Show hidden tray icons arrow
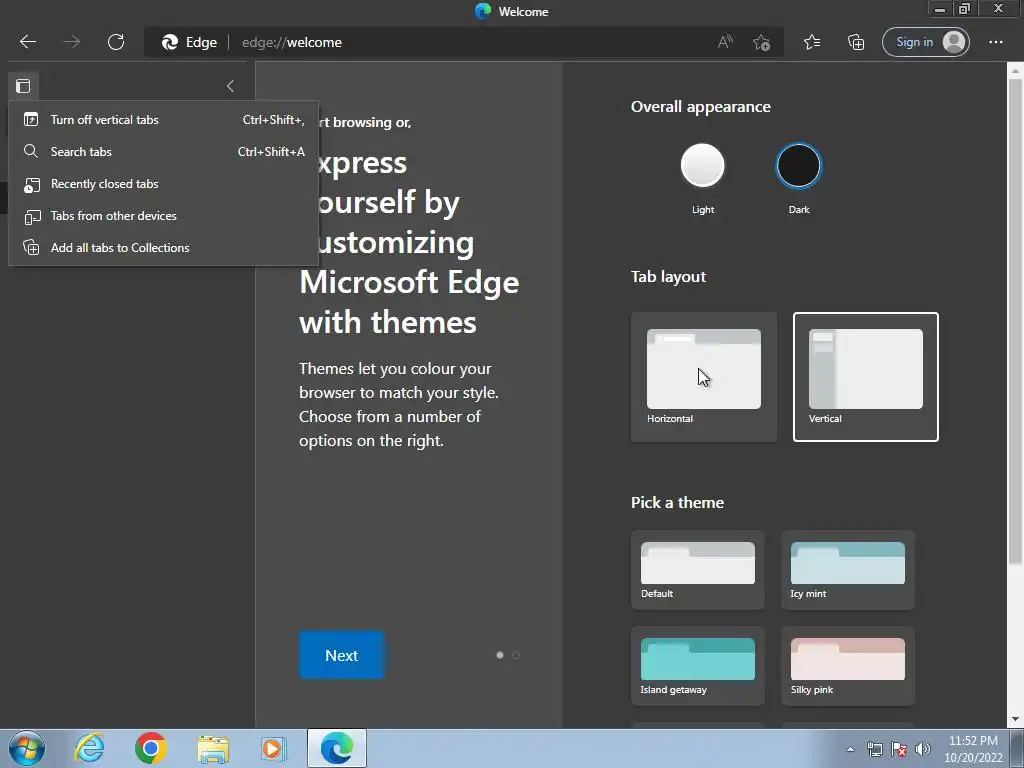This screenshot has width=1024, height=768. [850, 749]
